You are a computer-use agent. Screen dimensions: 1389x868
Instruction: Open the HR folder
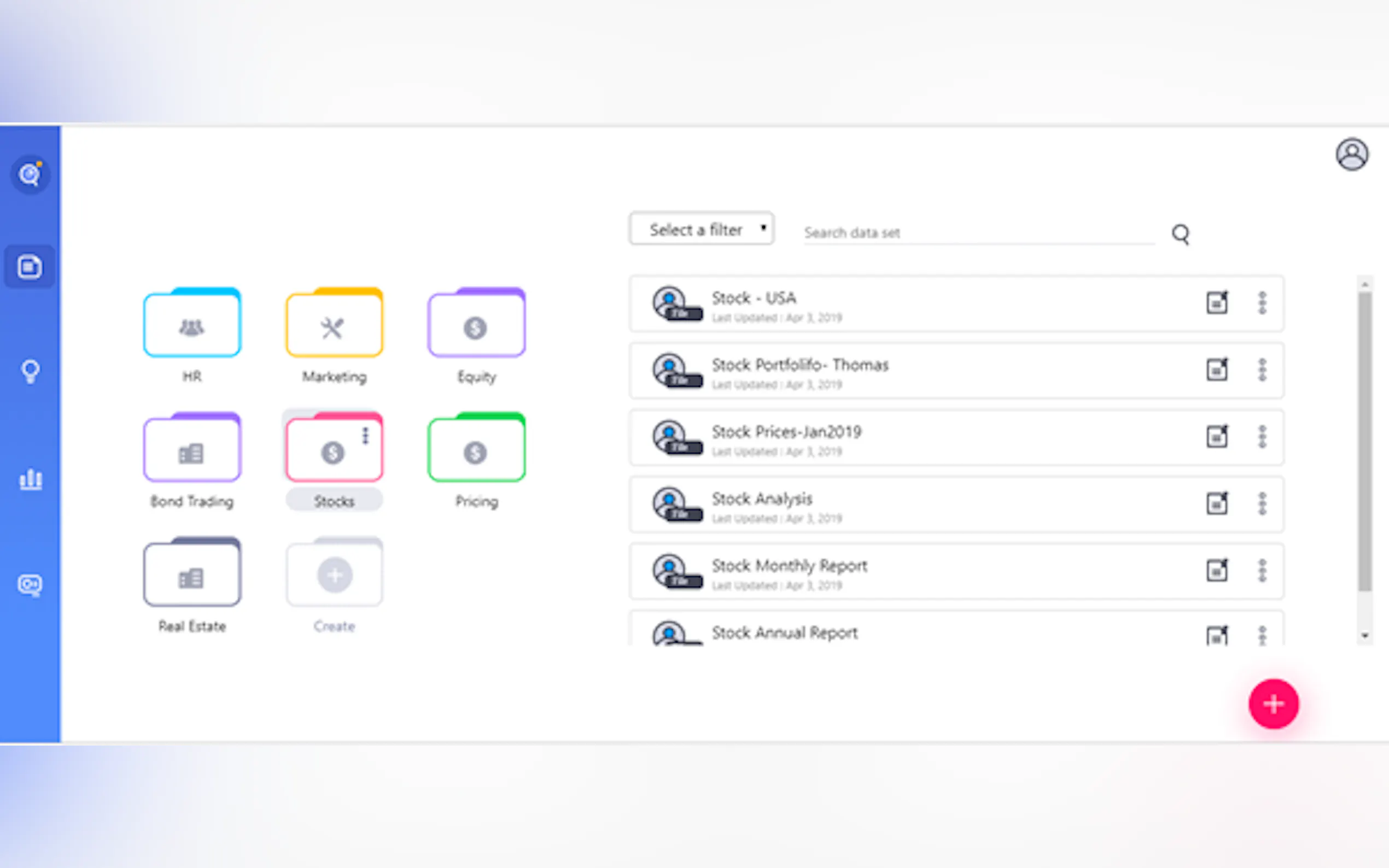(x=192, y=324)
